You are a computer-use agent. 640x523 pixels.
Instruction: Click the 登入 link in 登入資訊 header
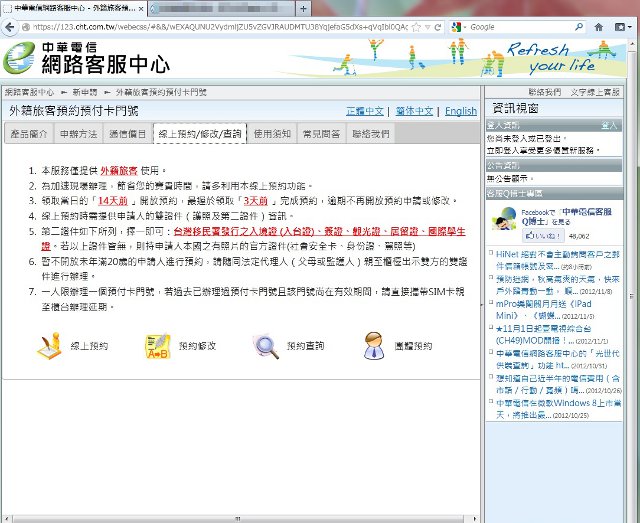tap(609, 125)
